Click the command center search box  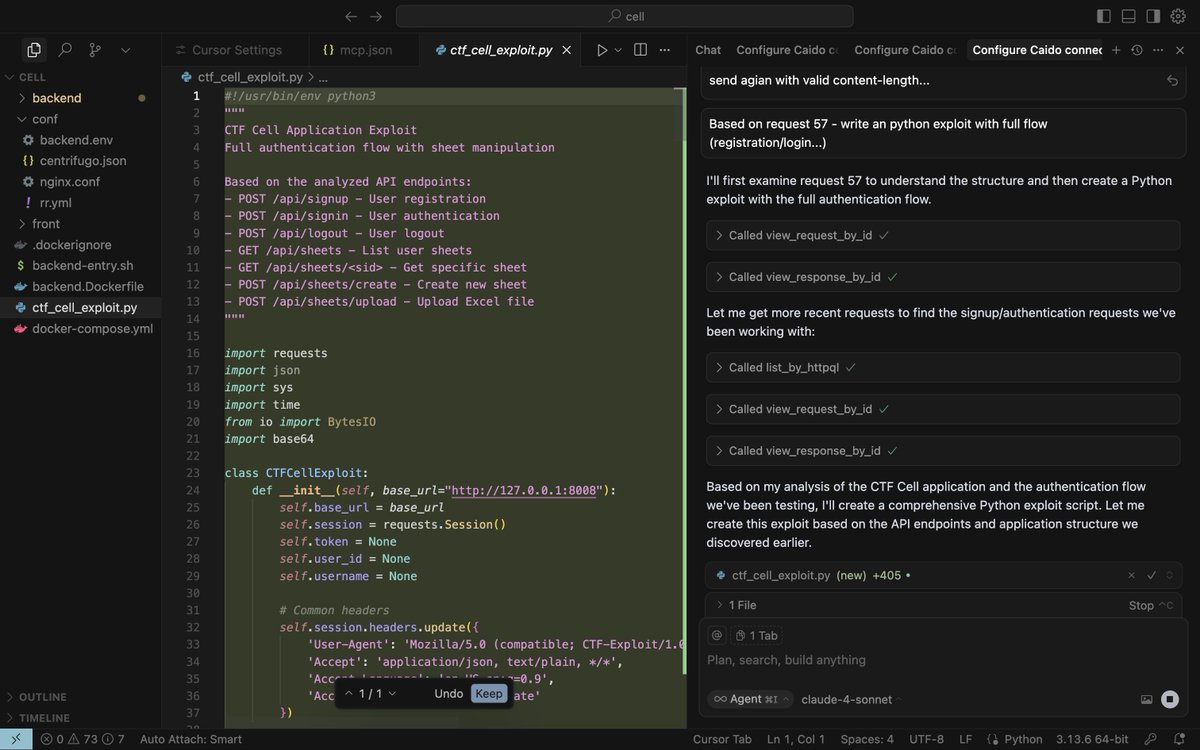pyautogui.click(x=625, y=16)
